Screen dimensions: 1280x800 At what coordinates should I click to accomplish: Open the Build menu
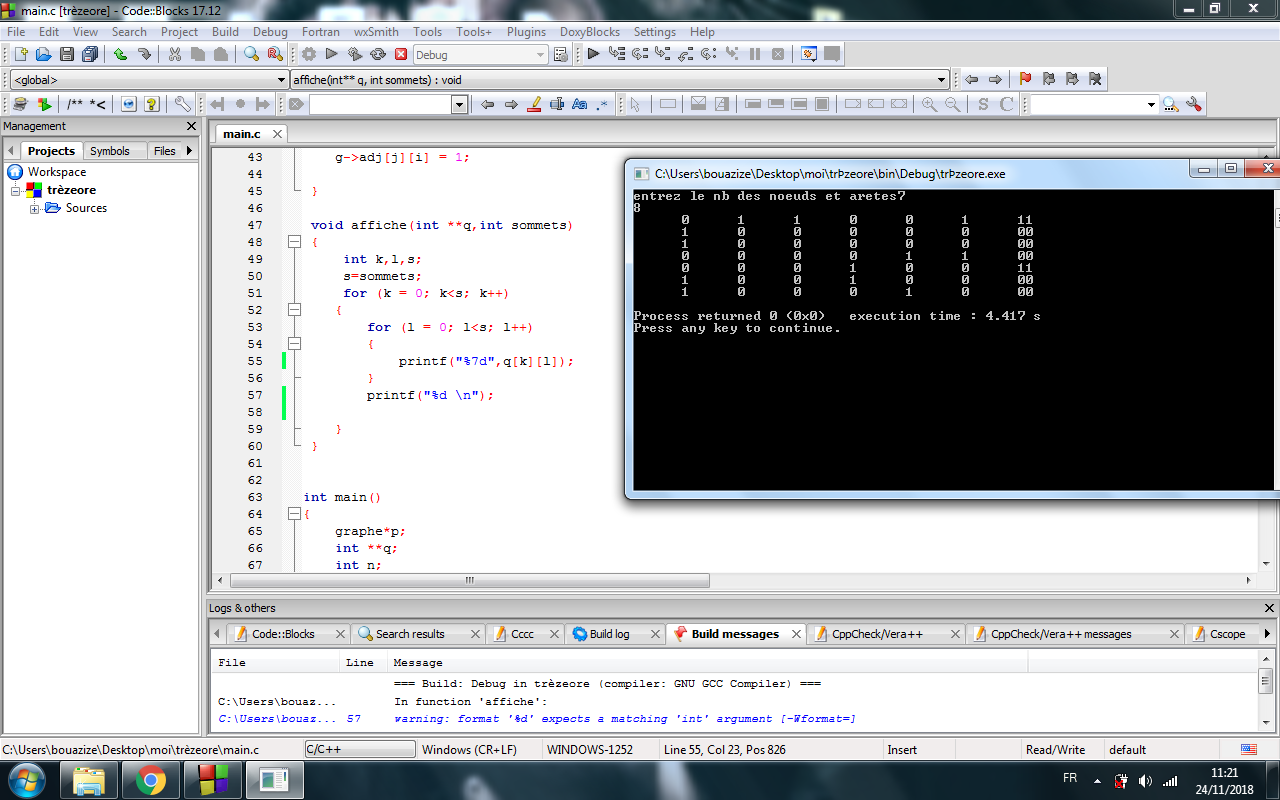(225, 32)
